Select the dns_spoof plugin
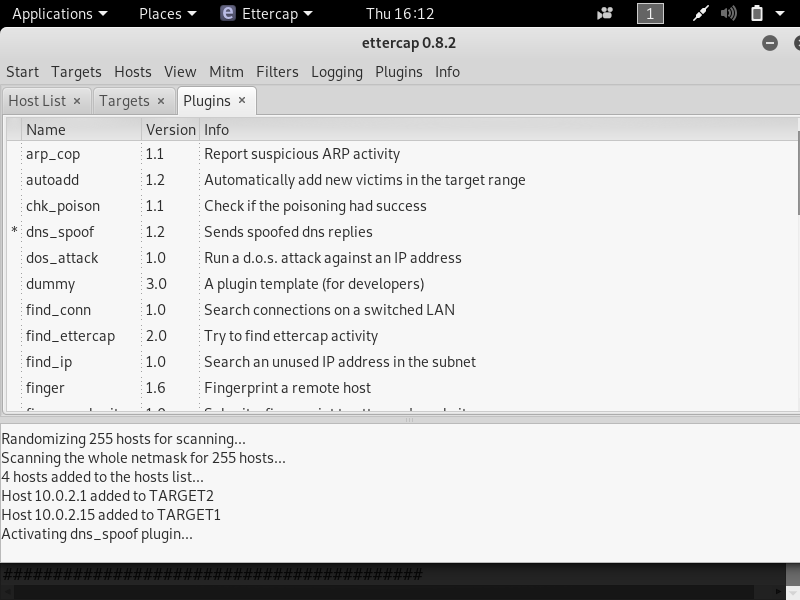Viewport: 800px width, 600px height. 60,232
